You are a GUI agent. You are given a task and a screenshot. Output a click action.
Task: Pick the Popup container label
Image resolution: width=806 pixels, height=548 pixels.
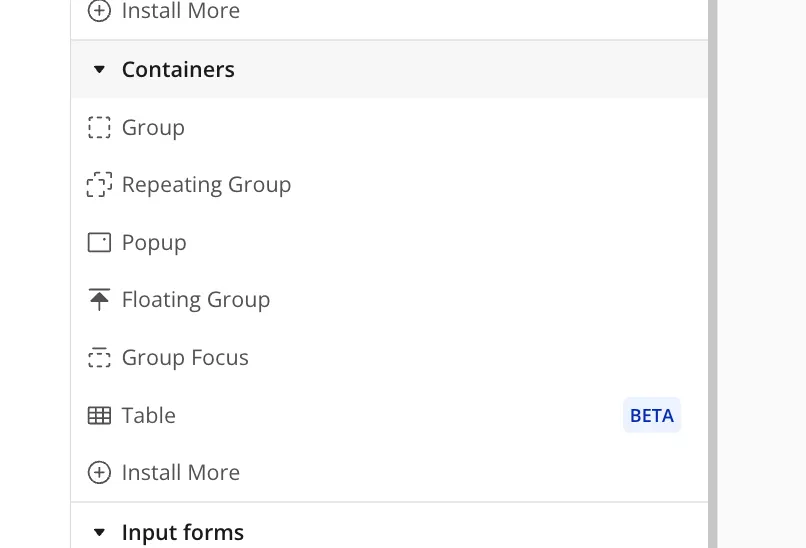point(154,243)
